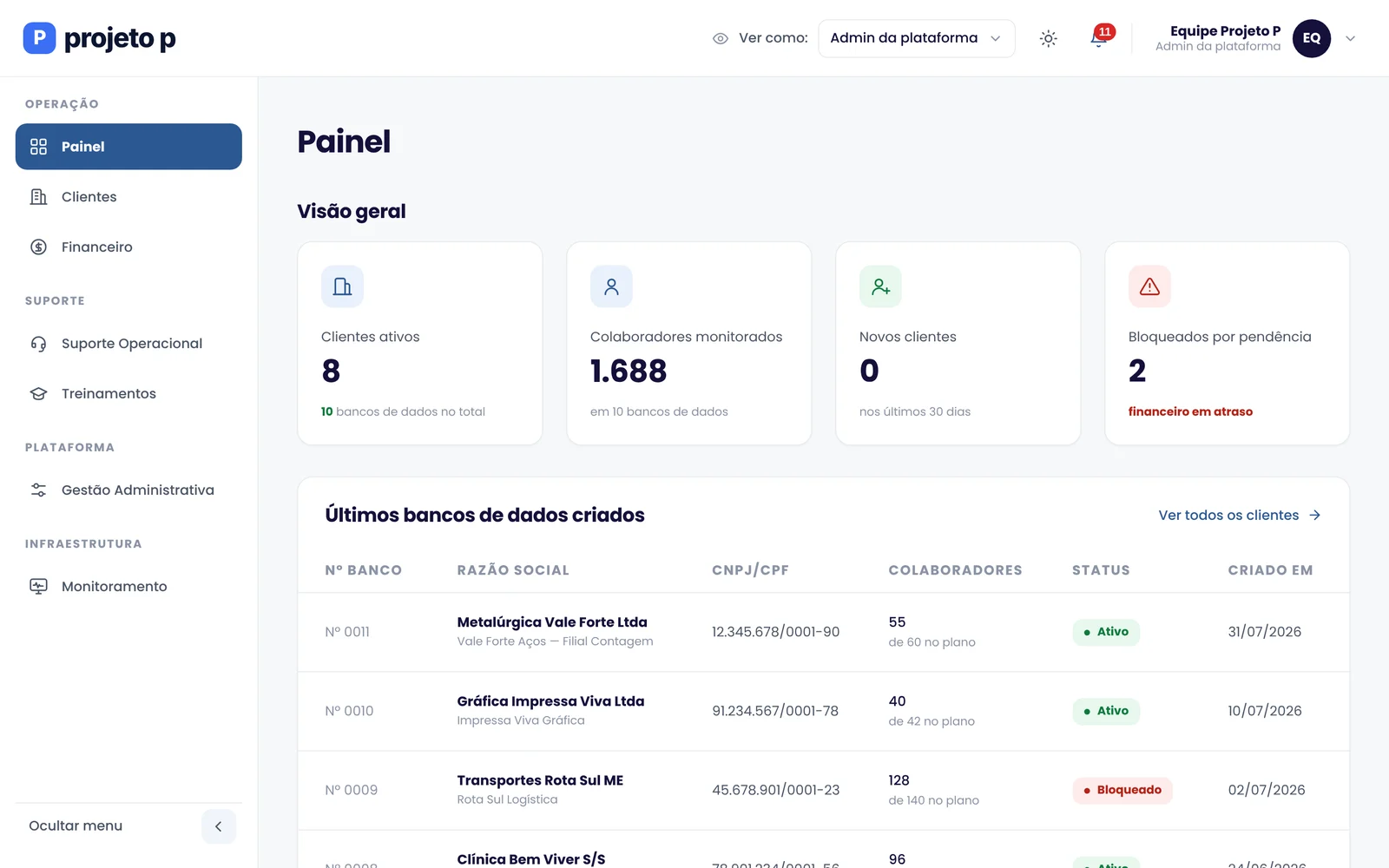Click the STATUS column header
This screenshot has height=868, width=1389.
[1101, 570]
